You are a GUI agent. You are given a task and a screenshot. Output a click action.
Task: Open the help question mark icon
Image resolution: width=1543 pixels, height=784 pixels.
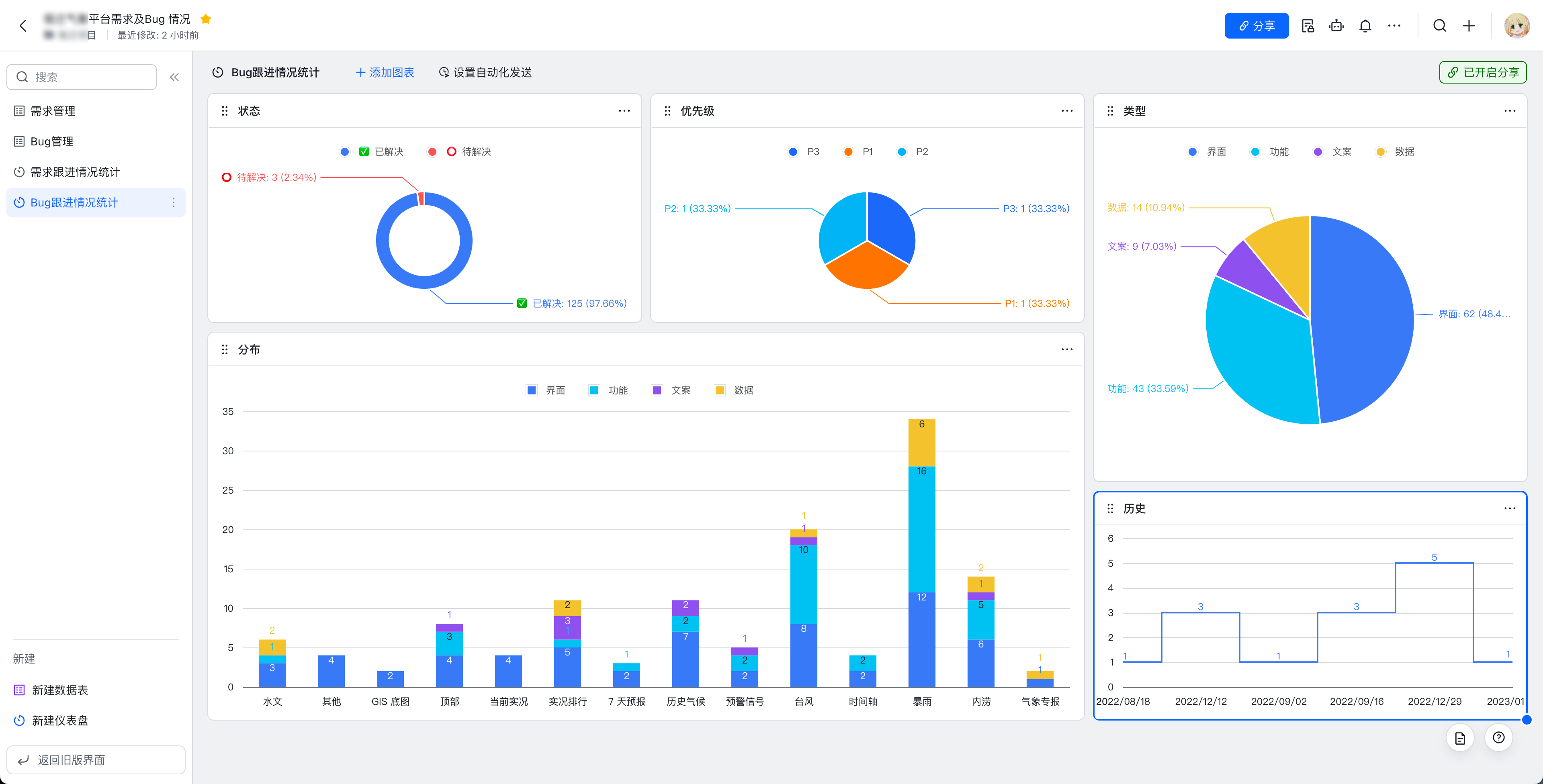pyautogui.click(x=1499, y=737)
